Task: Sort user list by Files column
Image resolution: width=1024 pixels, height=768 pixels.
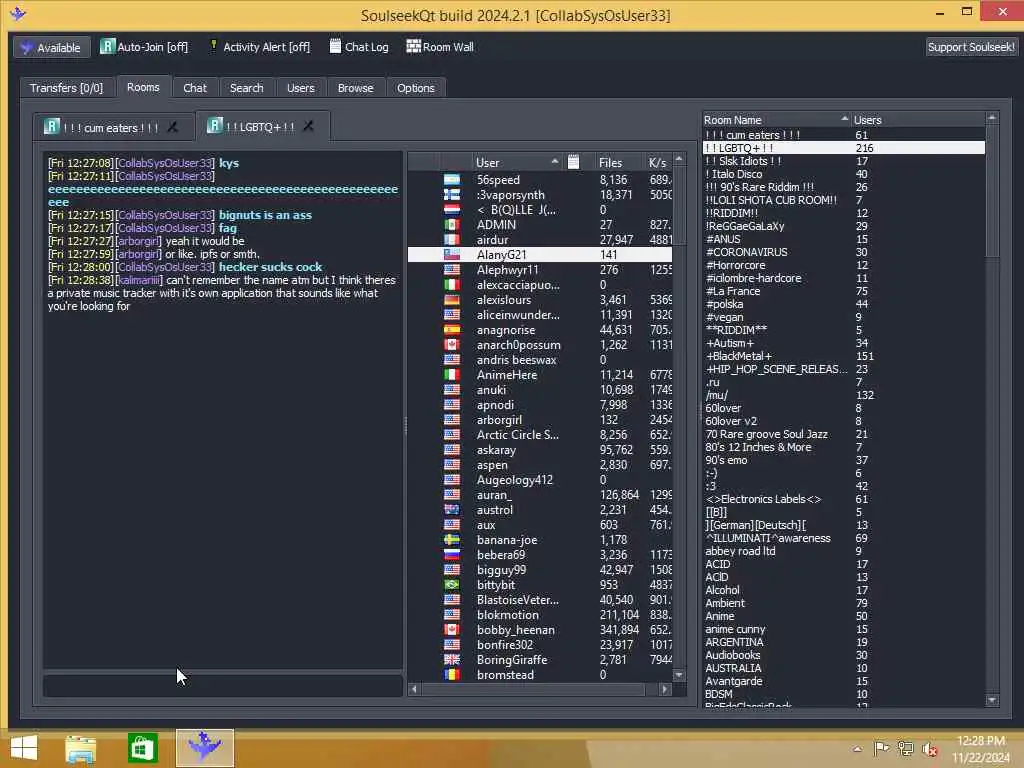Action: coord(614,163)
